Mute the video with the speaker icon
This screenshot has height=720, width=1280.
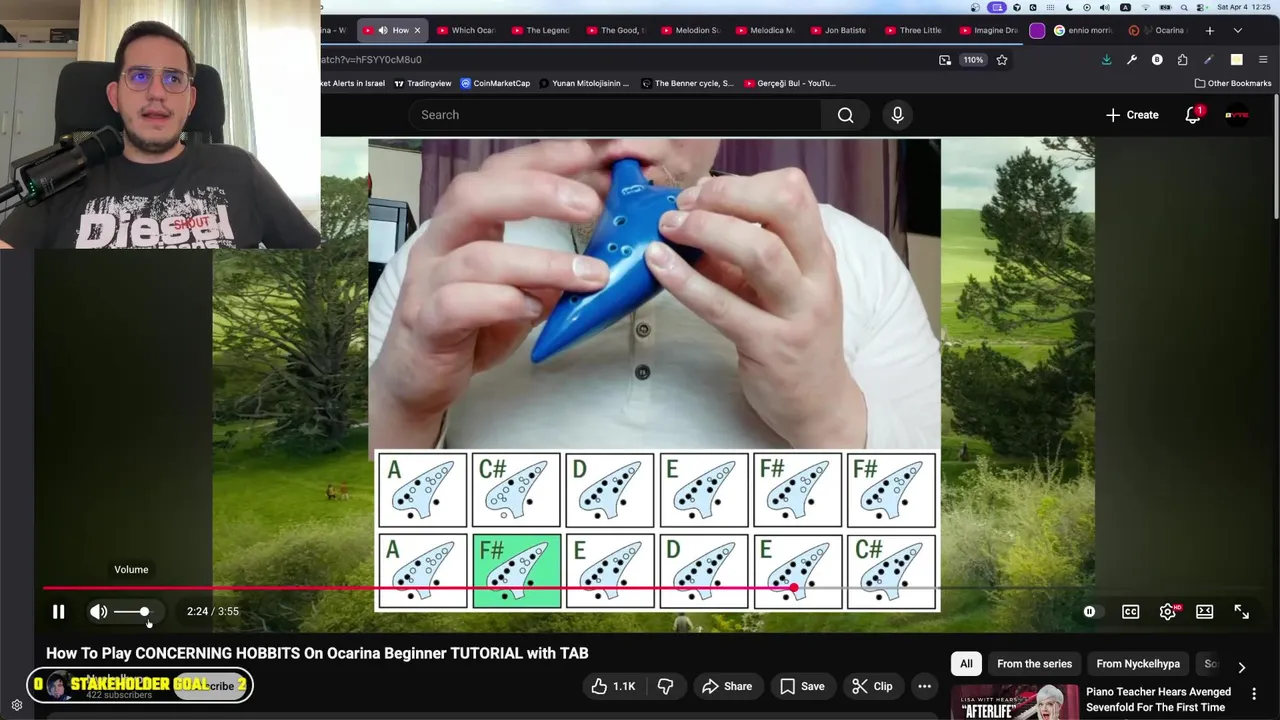point(98,611)
